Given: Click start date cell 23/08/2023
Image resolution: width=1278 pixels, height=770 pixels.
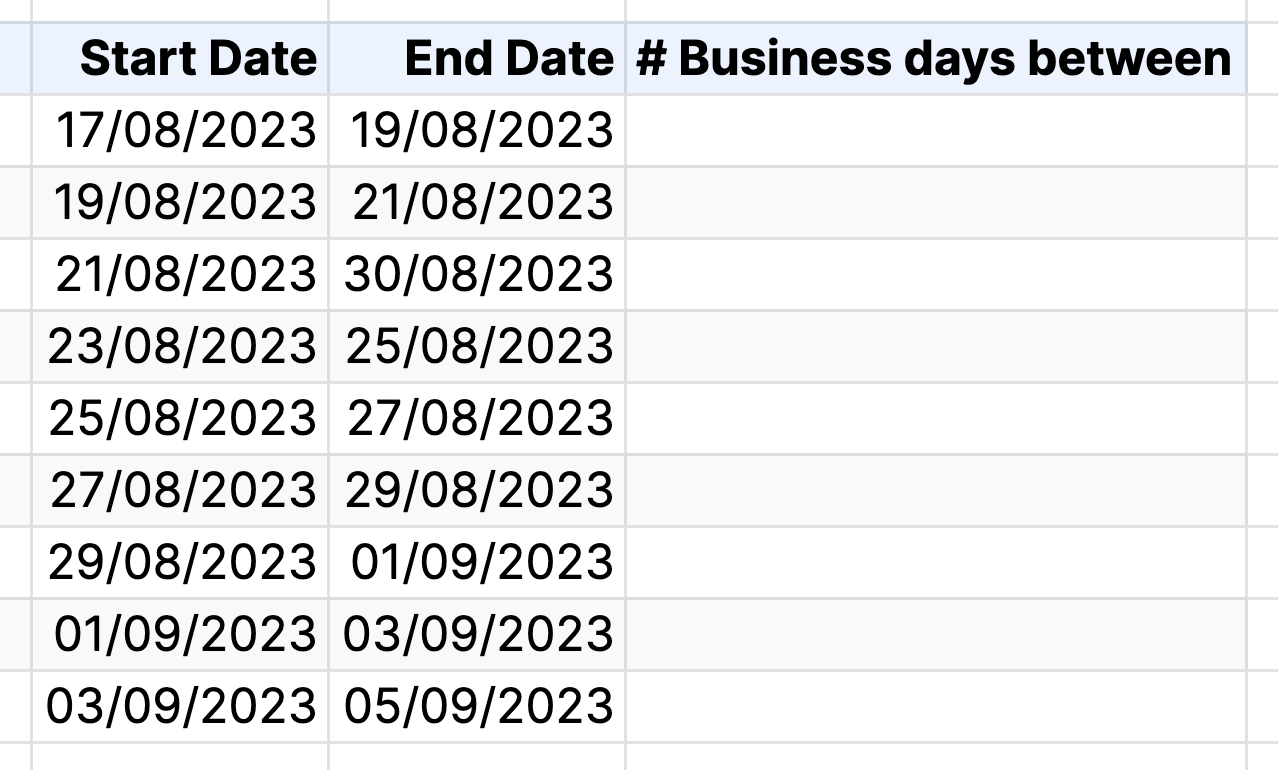Looking at the screenshot, I should 180,347.
